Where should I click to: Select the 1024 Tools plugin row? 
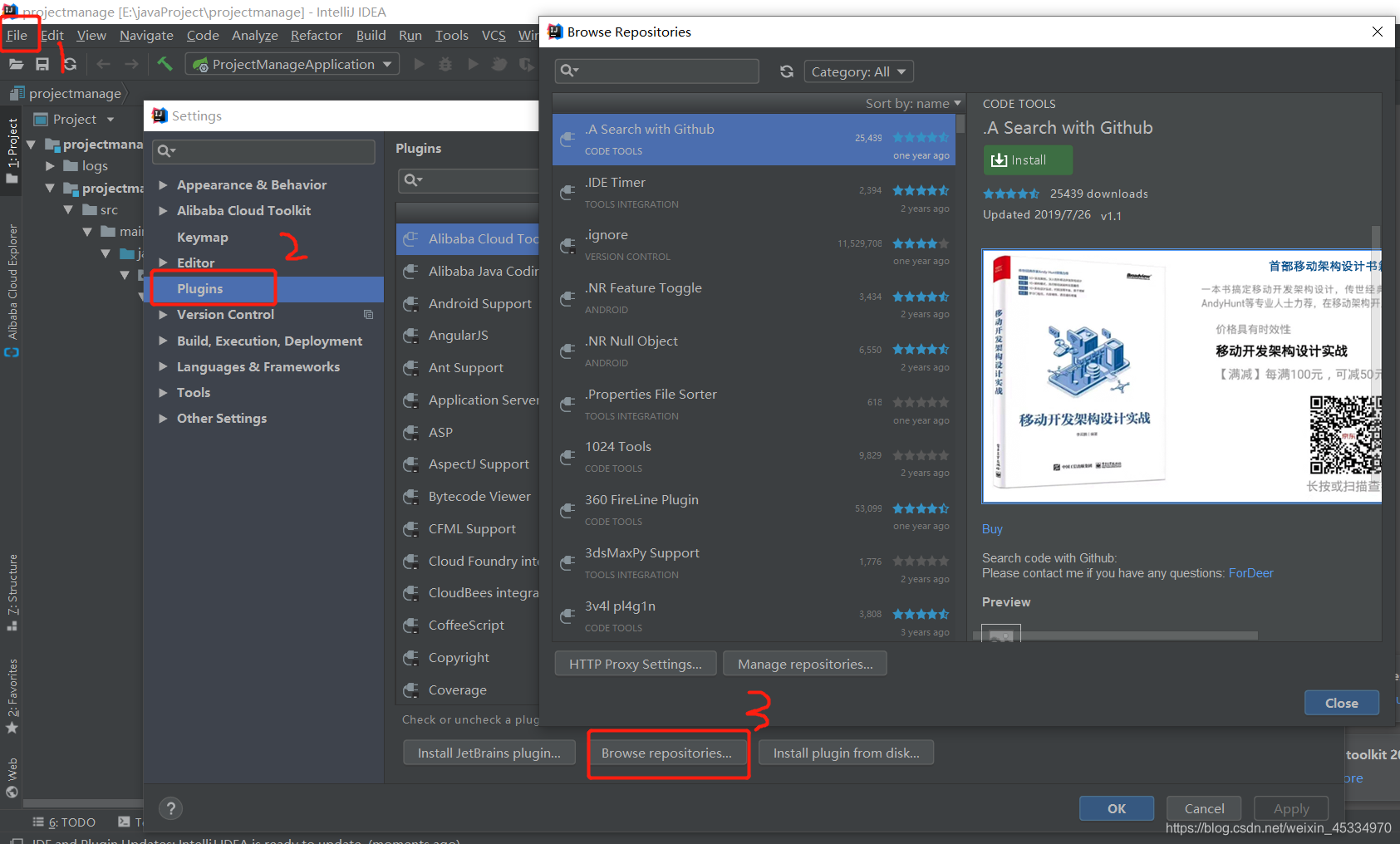[754, 457]
